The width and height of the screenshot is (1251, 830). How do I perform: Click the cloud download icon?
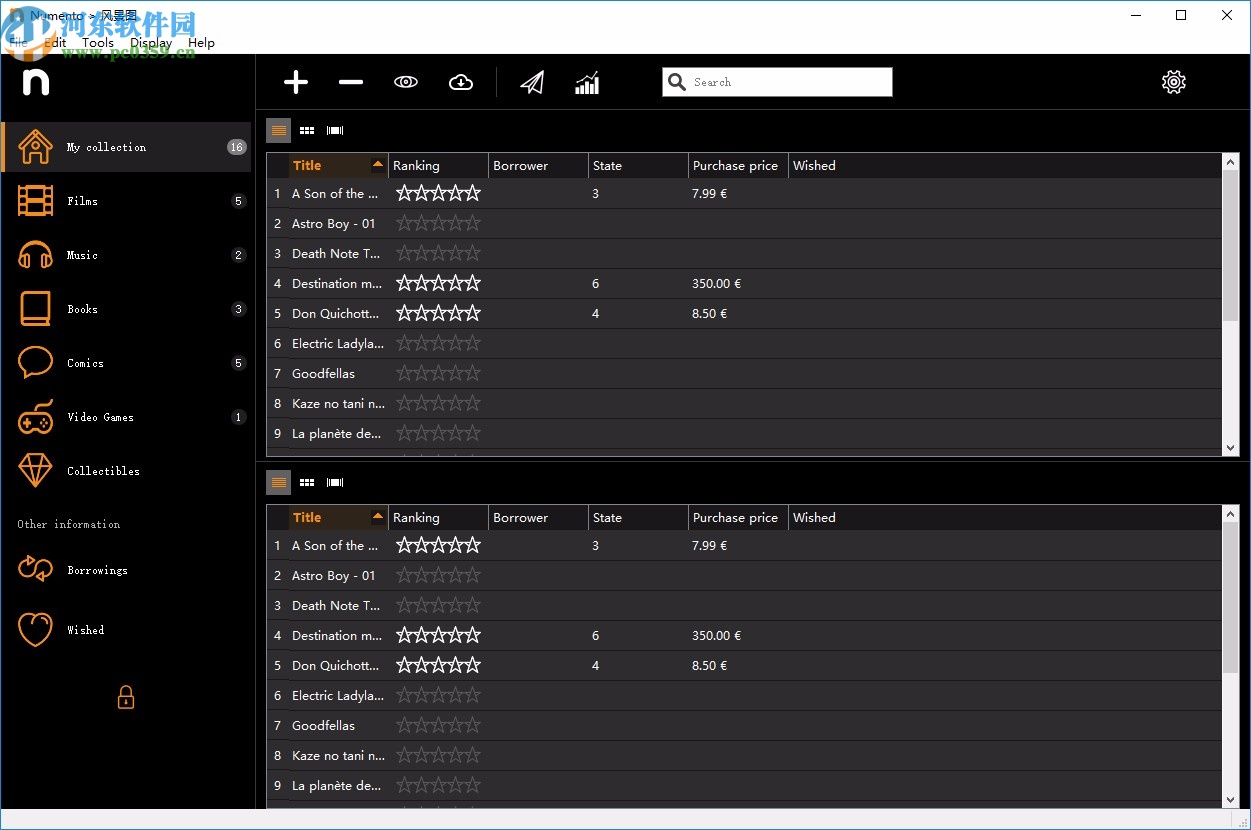[461, 82]
